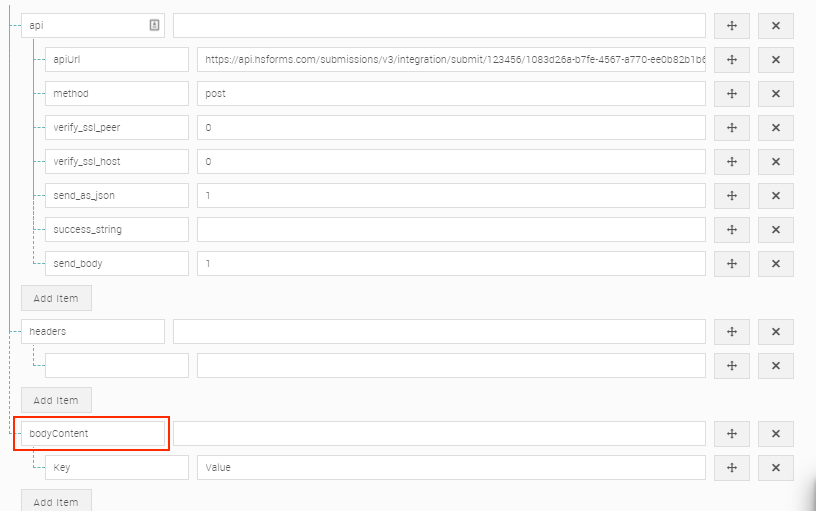Click the move icon on the verify_ssl_peer row
Image resolution: width=816 pixels, height=511 pixels.
731,128
